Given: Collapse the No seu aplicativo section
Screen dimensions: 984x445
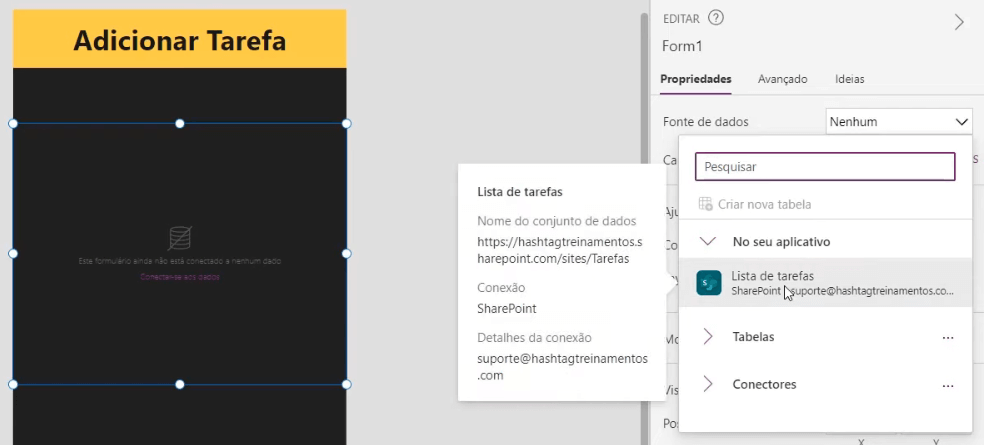Looking at the screenshot, I should [708, 242].
